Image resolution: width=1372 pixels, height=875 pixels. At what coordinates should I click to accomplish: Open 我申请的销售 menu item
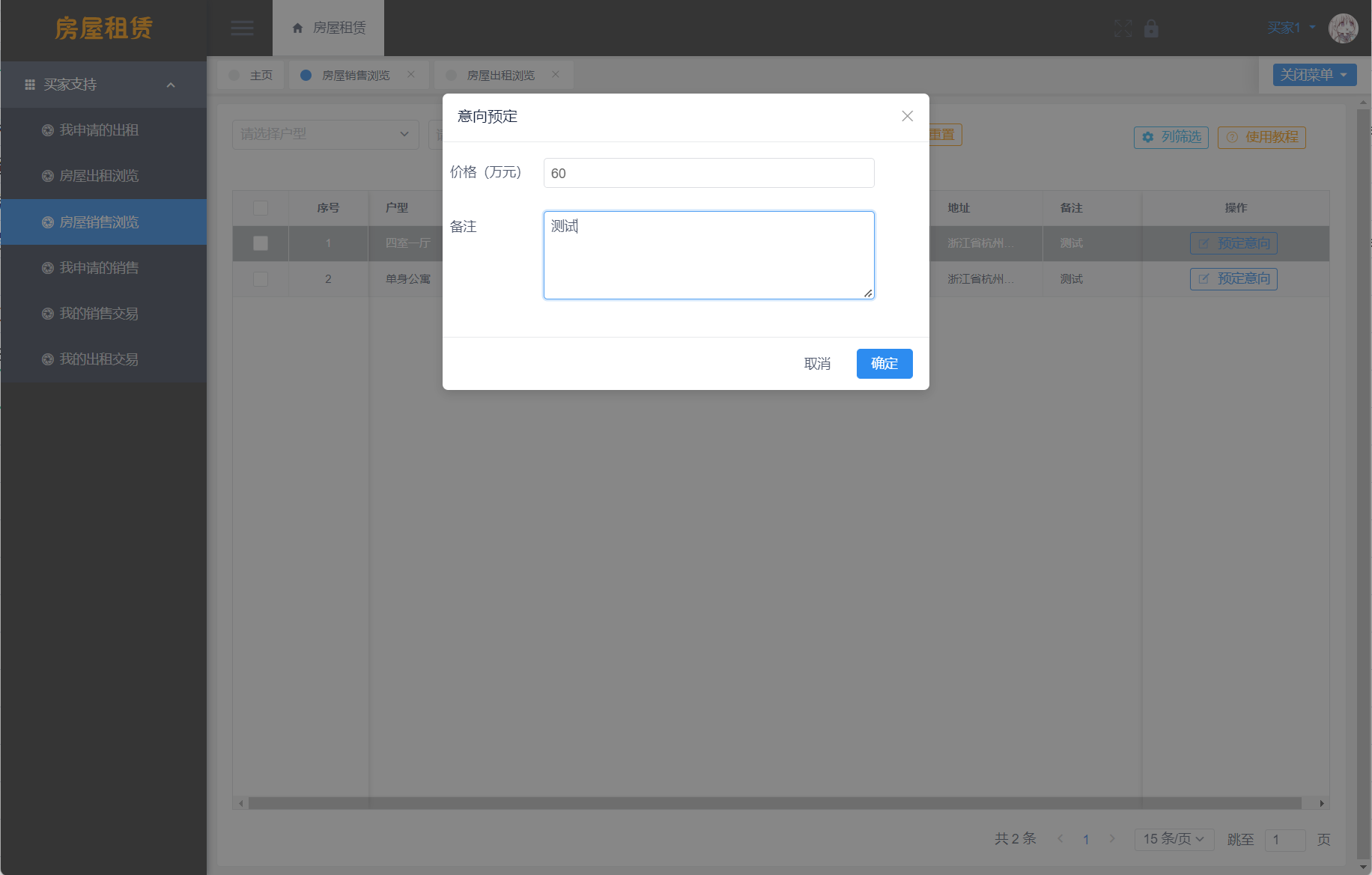tap(103, 268)
